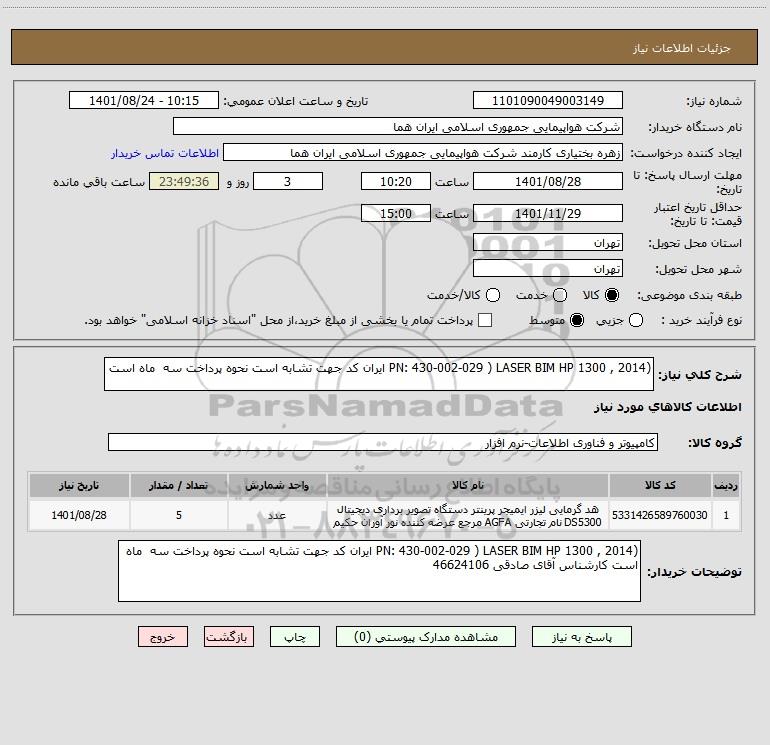The width and height of the screenshot is (770, 745).
Task: Click the price validity date 1401/11/29 field
Action: 547,214
